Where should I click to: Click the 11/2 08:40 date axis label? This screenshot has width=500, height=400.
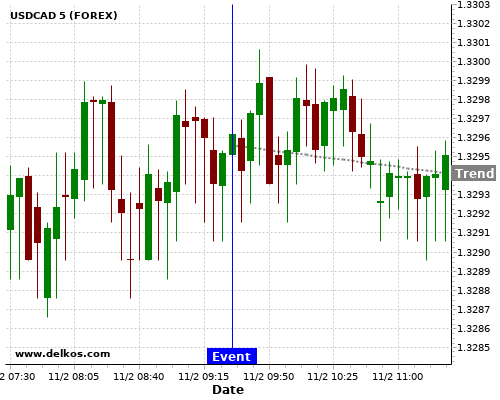click(139, 377)
